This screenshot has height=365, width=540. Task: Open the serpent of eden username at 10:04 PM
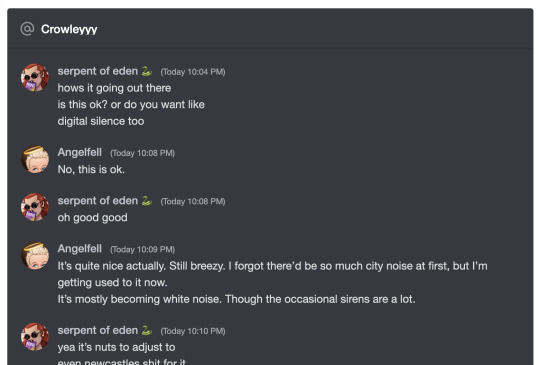click(x=98, y=71)
